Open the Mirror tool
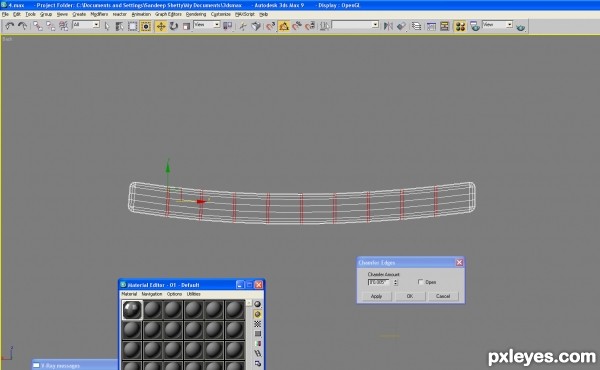The height and width of the screenshot is (370, 600). pos(388,26)
